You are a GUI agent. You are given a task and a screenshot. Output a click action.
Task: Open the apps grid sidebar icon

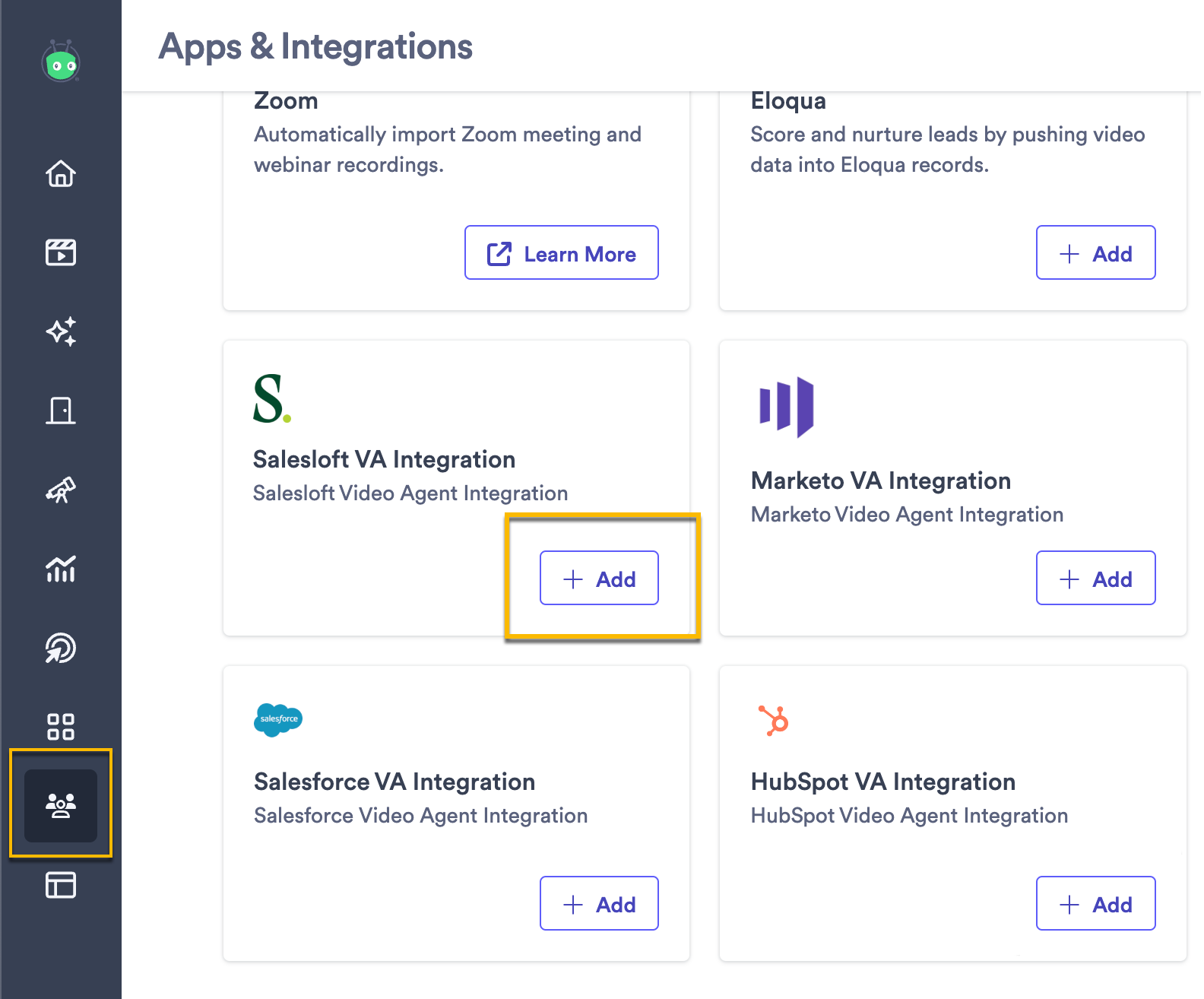61,727
